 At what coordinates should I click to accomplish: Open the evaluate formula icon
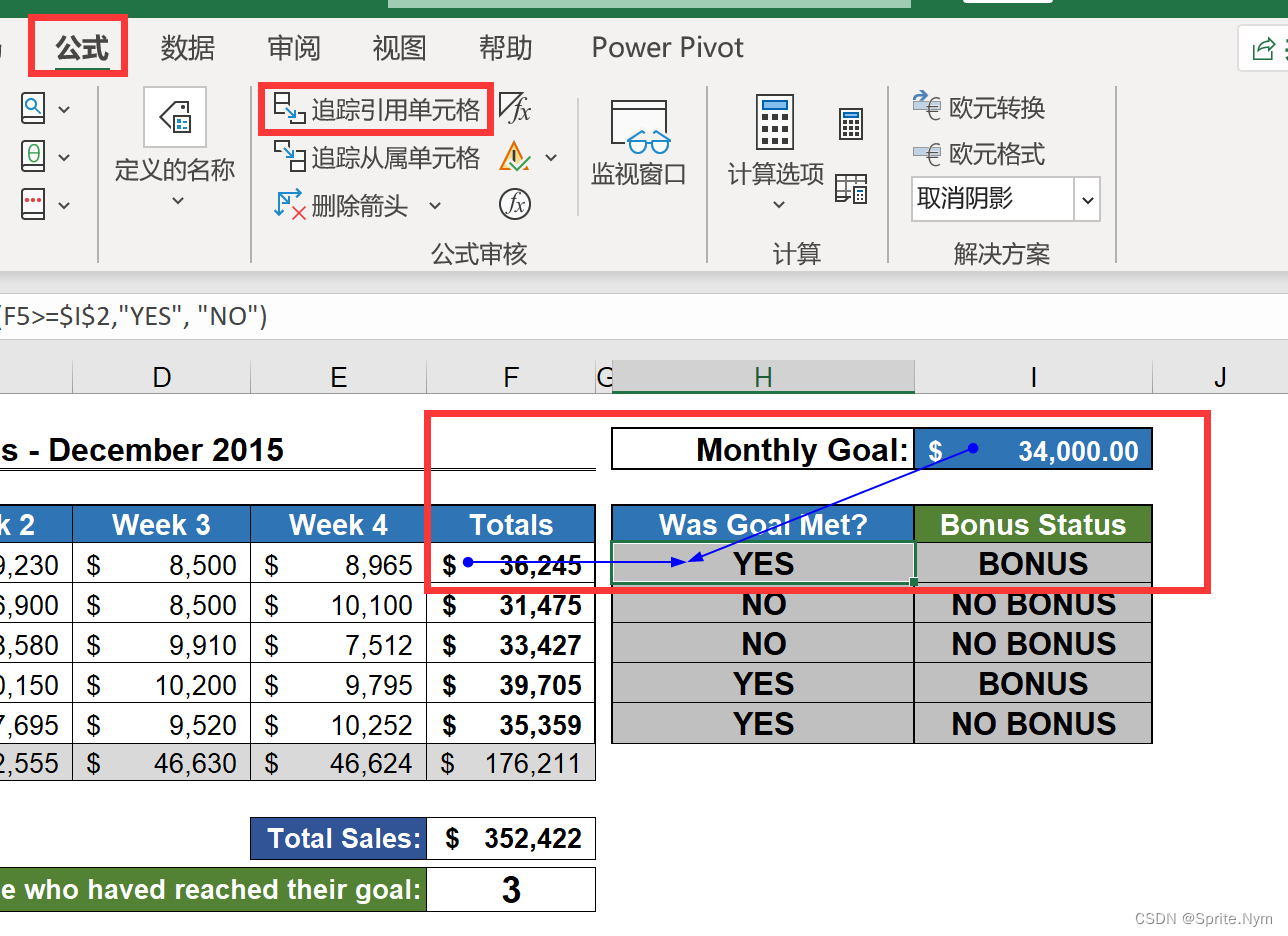pyautogui.click(x=514, y=204)
